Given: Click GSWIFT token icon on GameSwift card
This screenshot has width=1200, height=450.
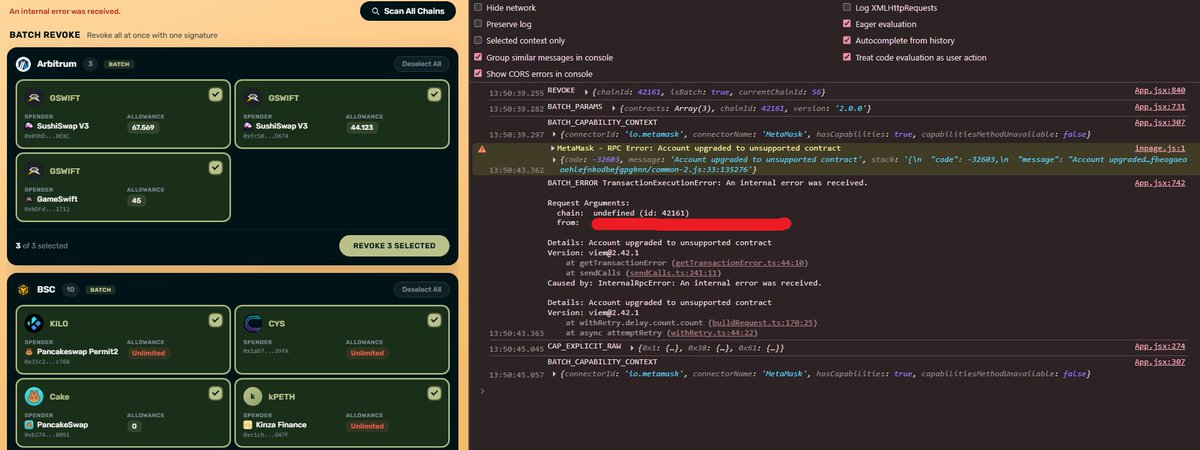Looking at the screenshot, I should point(33,171).
